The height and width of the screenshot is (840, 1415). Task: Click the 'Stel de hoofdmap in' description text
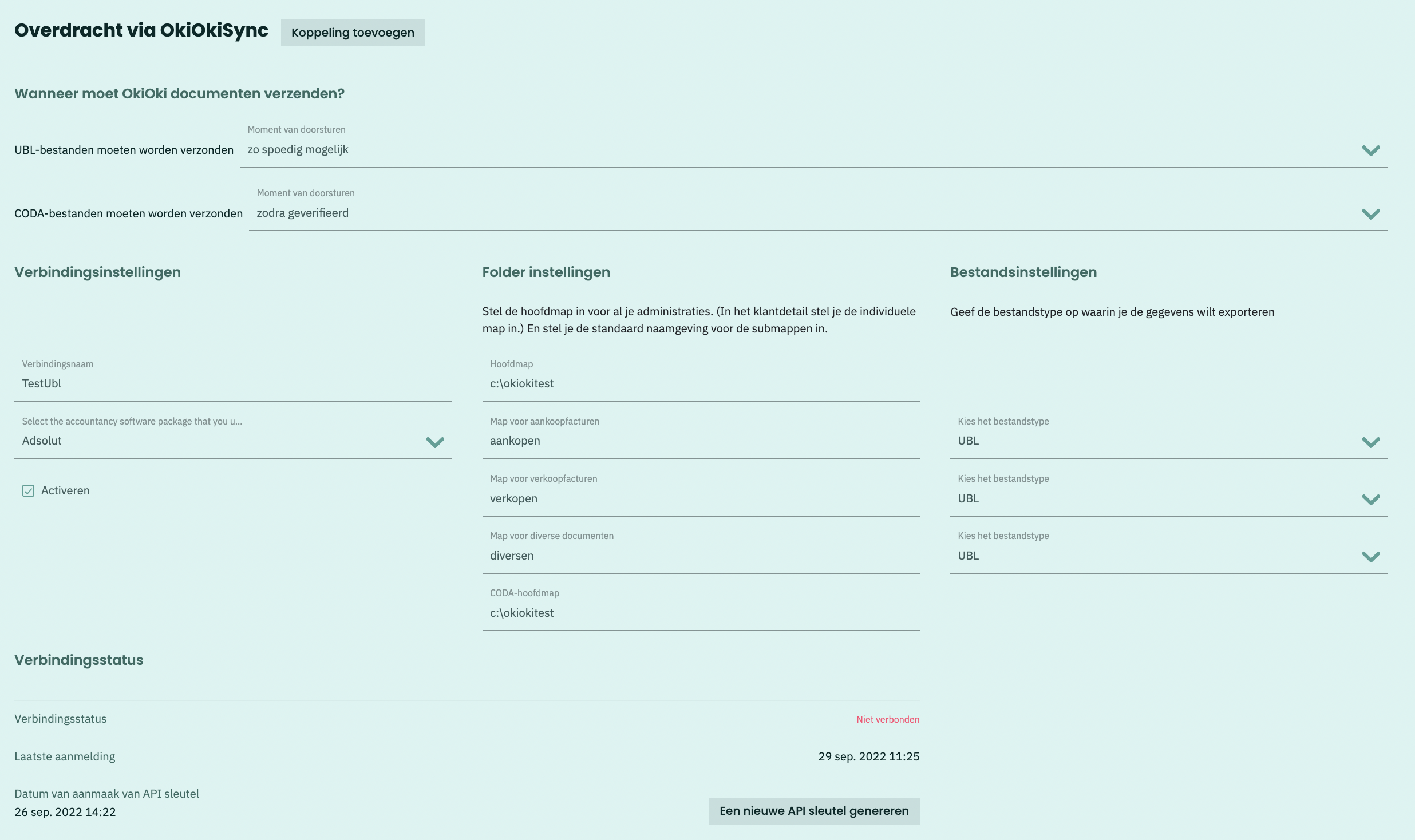[699, 320]
